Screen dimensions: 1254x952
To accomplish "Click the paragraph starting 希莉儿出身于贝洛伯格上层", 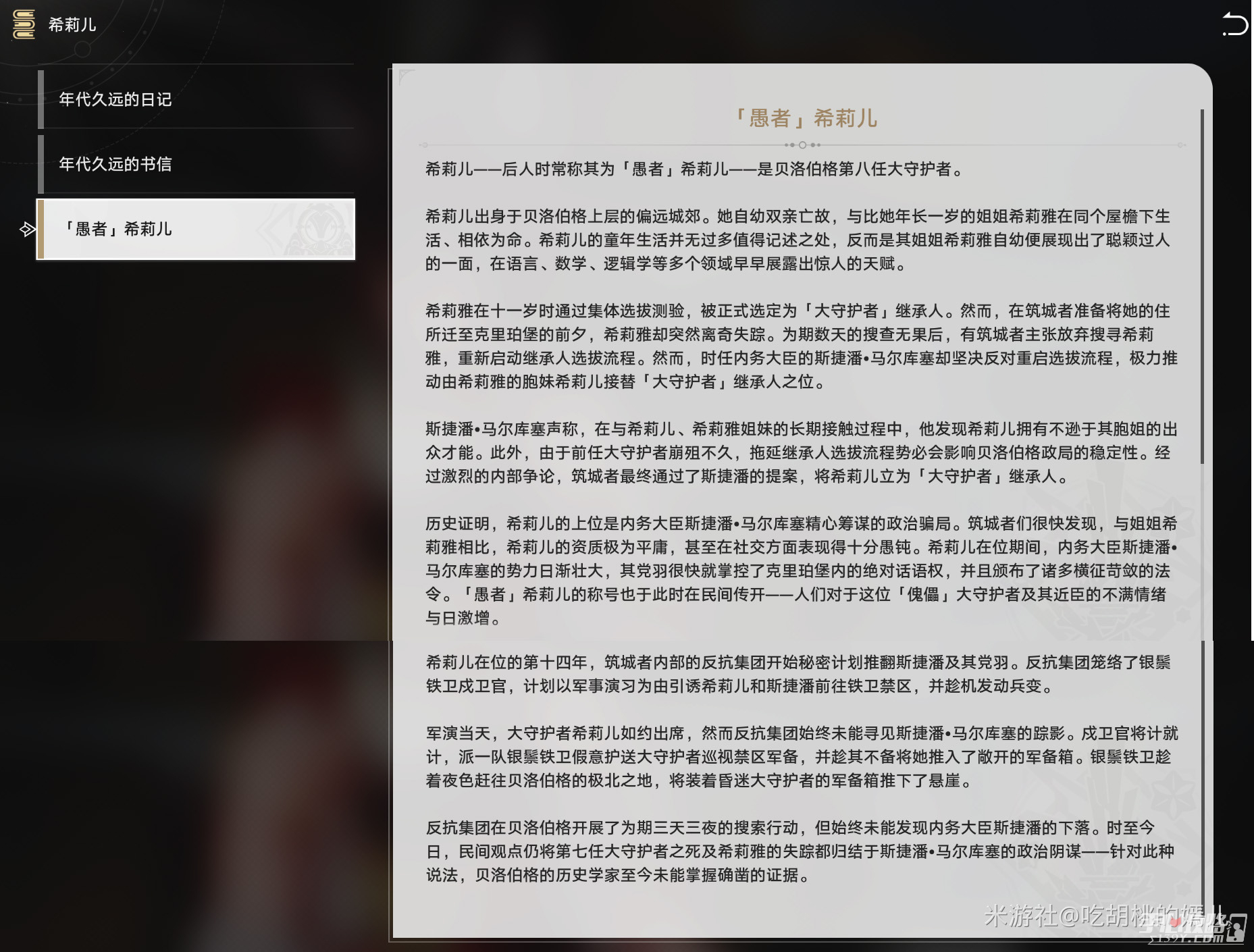I will [798, 240].
